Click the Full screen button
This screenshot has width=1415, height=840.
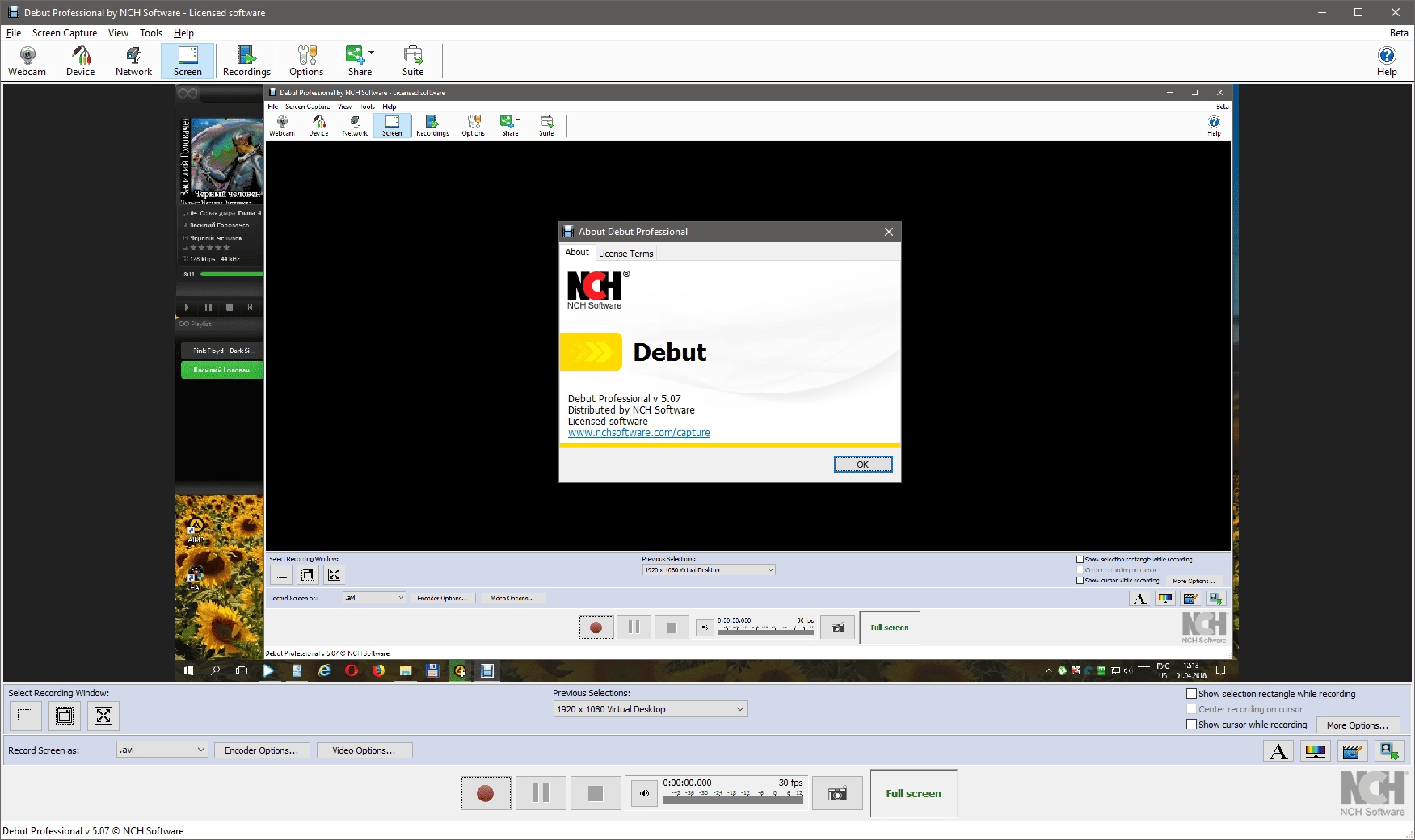(x=914, y=793)
